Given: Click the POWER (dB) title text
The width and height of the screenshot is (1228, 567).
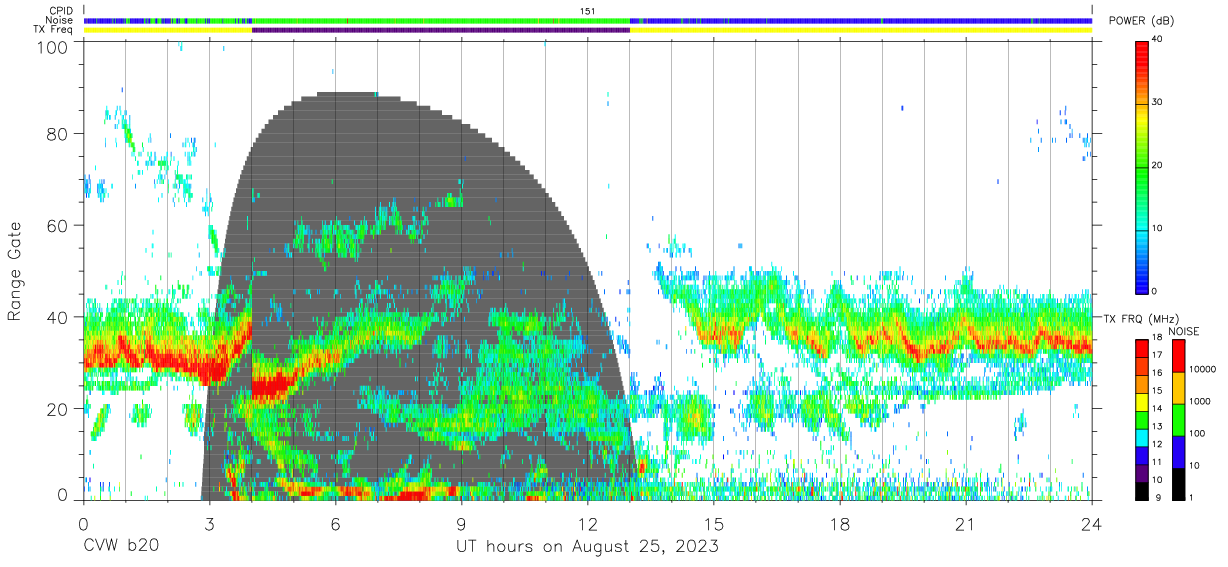Looking at the screenshot, I should [1142, 21].
